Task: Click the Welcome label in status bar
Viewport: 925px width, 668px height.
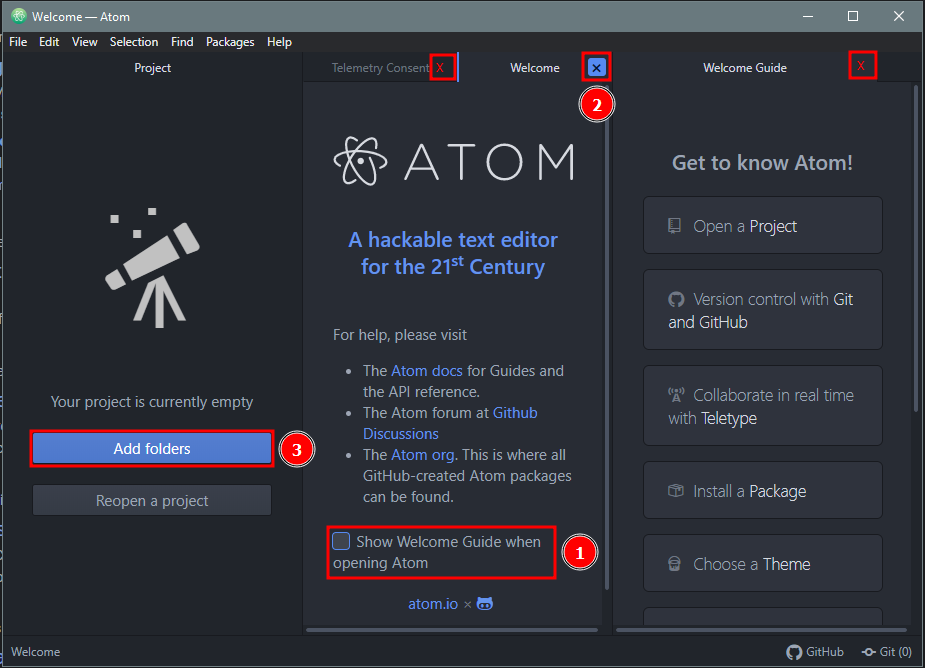Action: (x=36, y=651)
